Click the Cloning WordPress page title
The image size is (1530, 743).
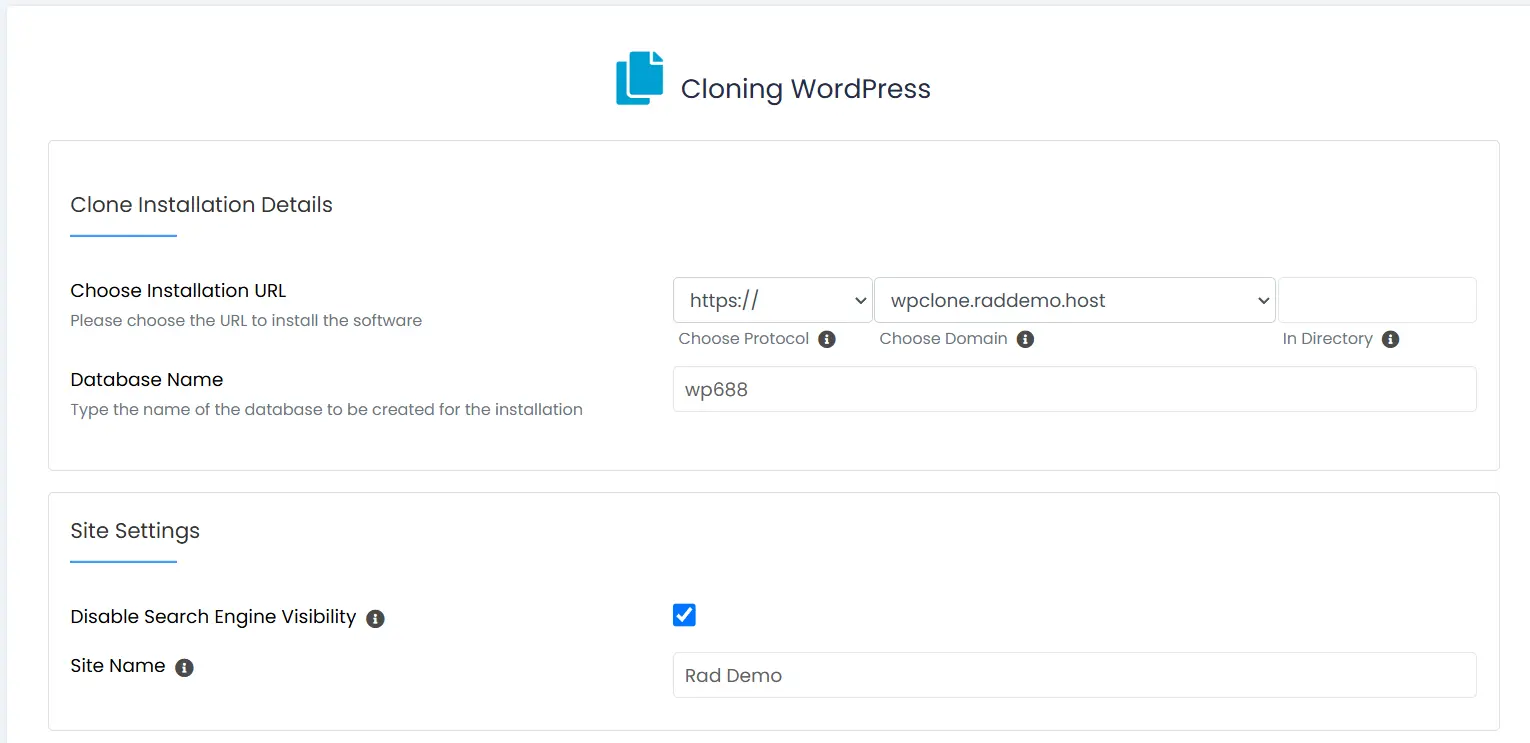pos(805,88)
